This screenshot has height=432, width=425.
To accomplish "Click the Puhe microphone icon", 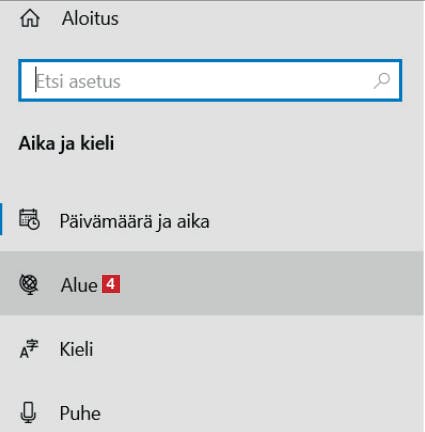I will pyautogui.click(x=28, y=413).
